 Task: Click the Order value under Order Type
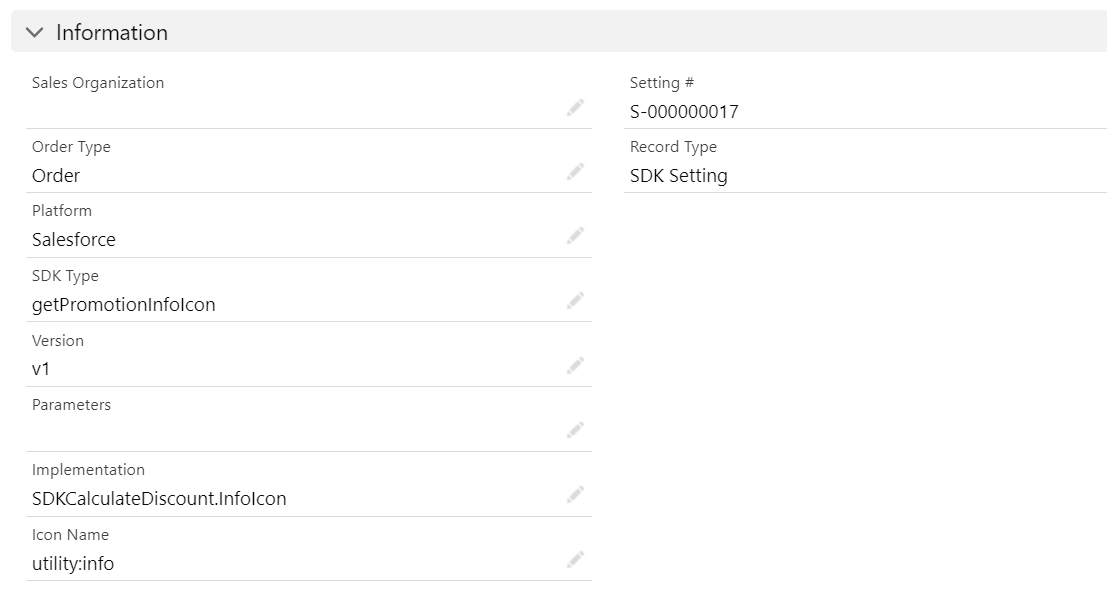[x=56, y=176]
